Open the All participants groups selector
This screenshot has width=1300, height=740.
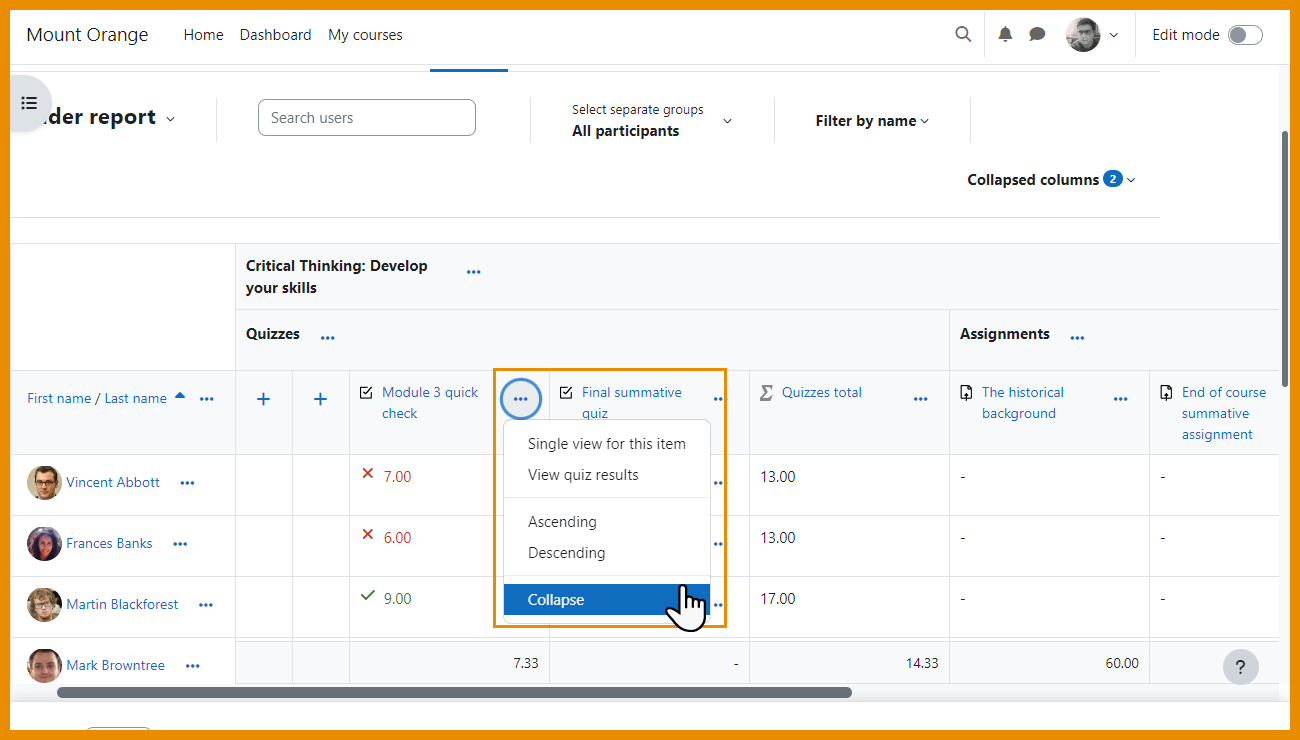651,121
